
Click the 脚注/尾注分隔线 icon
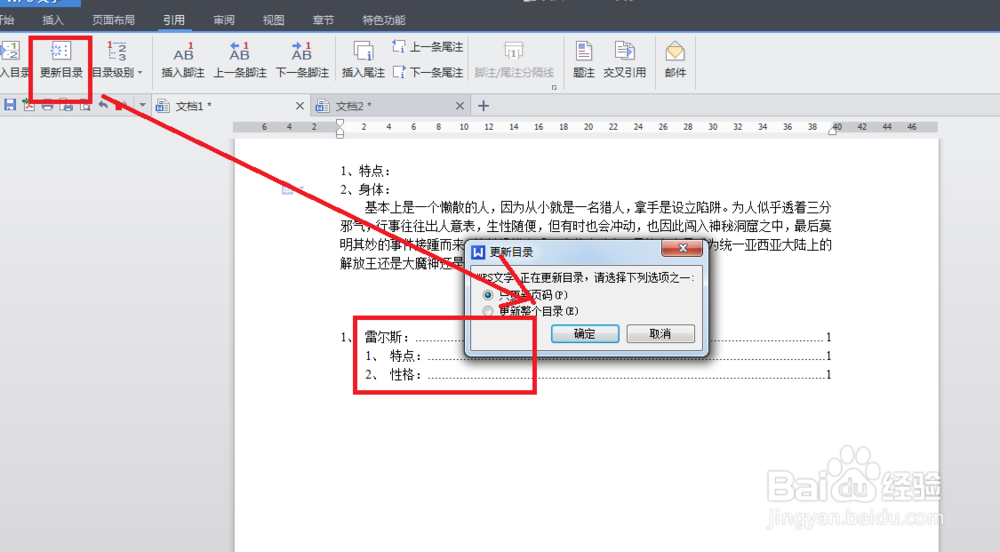click(x=514, y=51)
